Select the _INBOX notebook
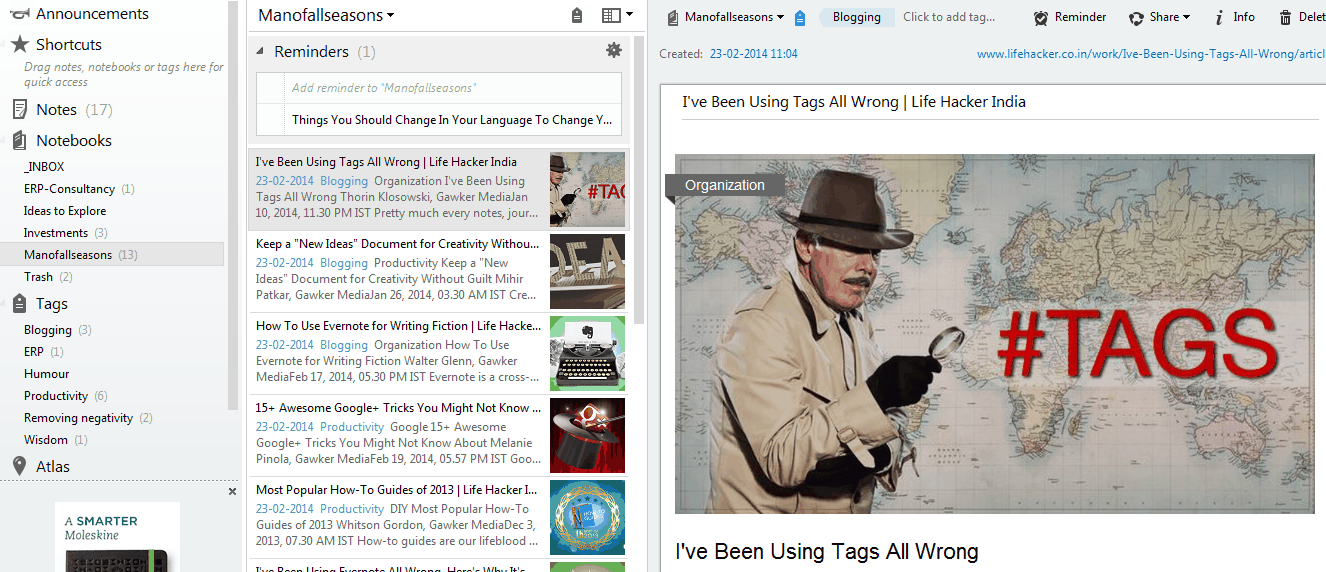1326x572 pixels. (x=44, y=167)
